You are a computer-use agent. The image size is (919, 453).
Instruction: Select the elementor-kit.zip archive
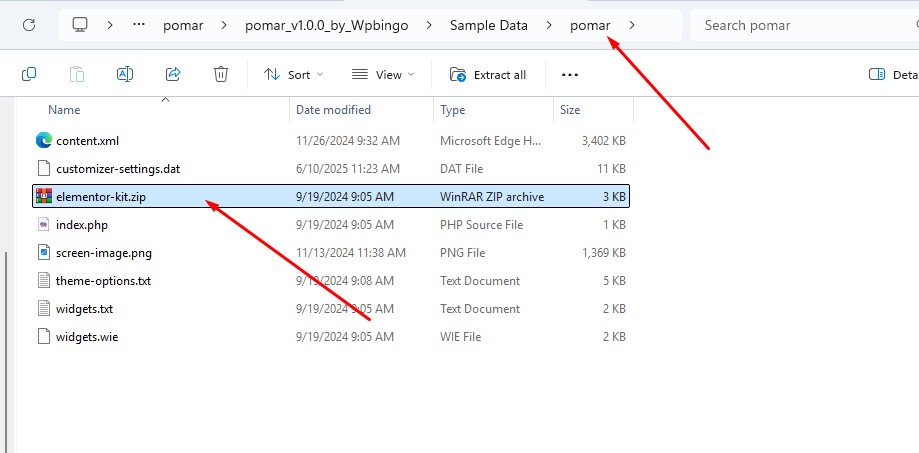point(332,196)
